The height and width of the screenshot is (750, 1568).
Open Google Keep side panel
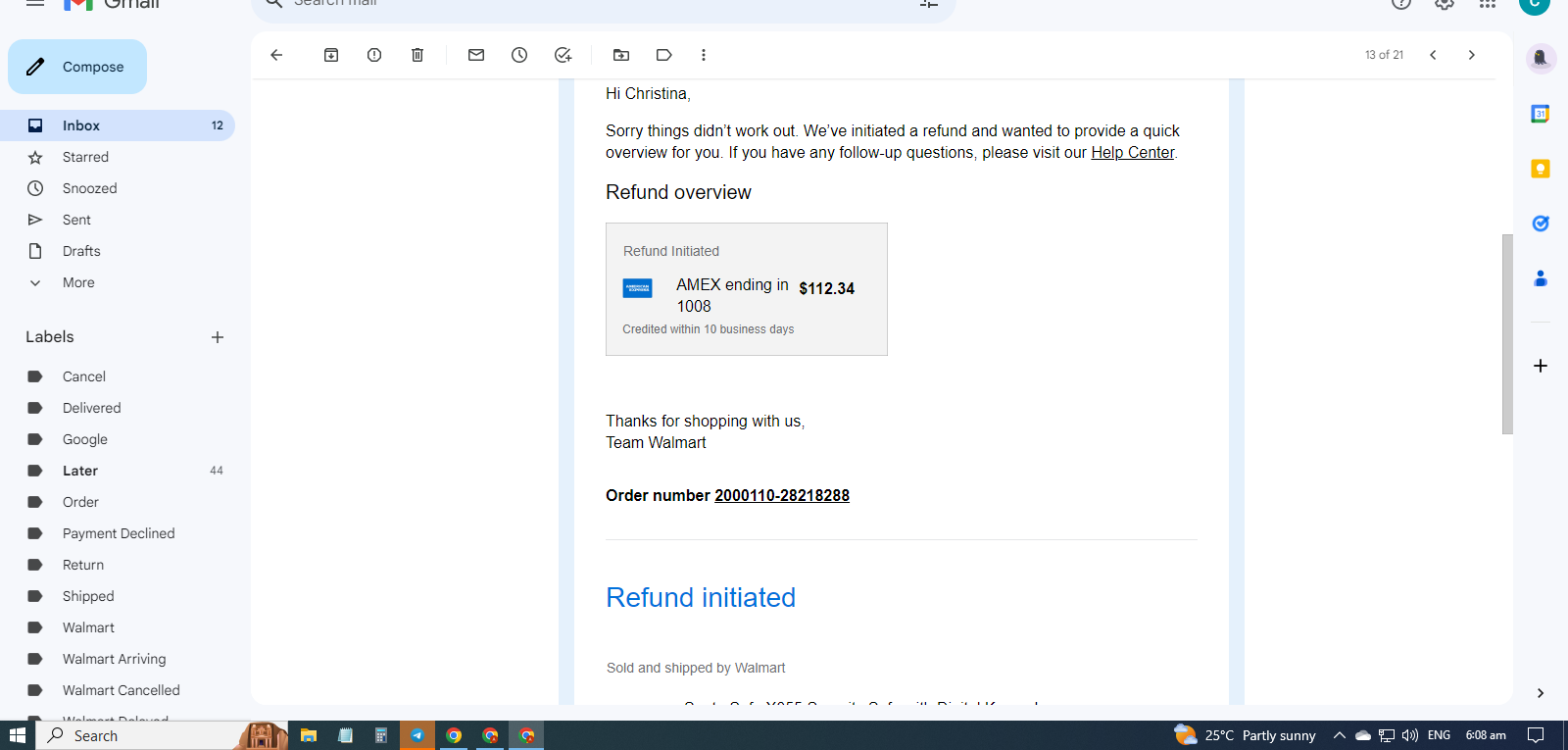(1541, 169)
